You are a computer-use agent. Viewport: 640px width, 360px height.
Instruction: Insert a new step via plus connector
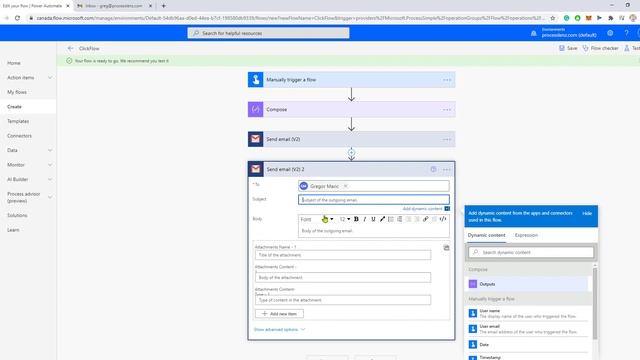[x=351, y=152]
